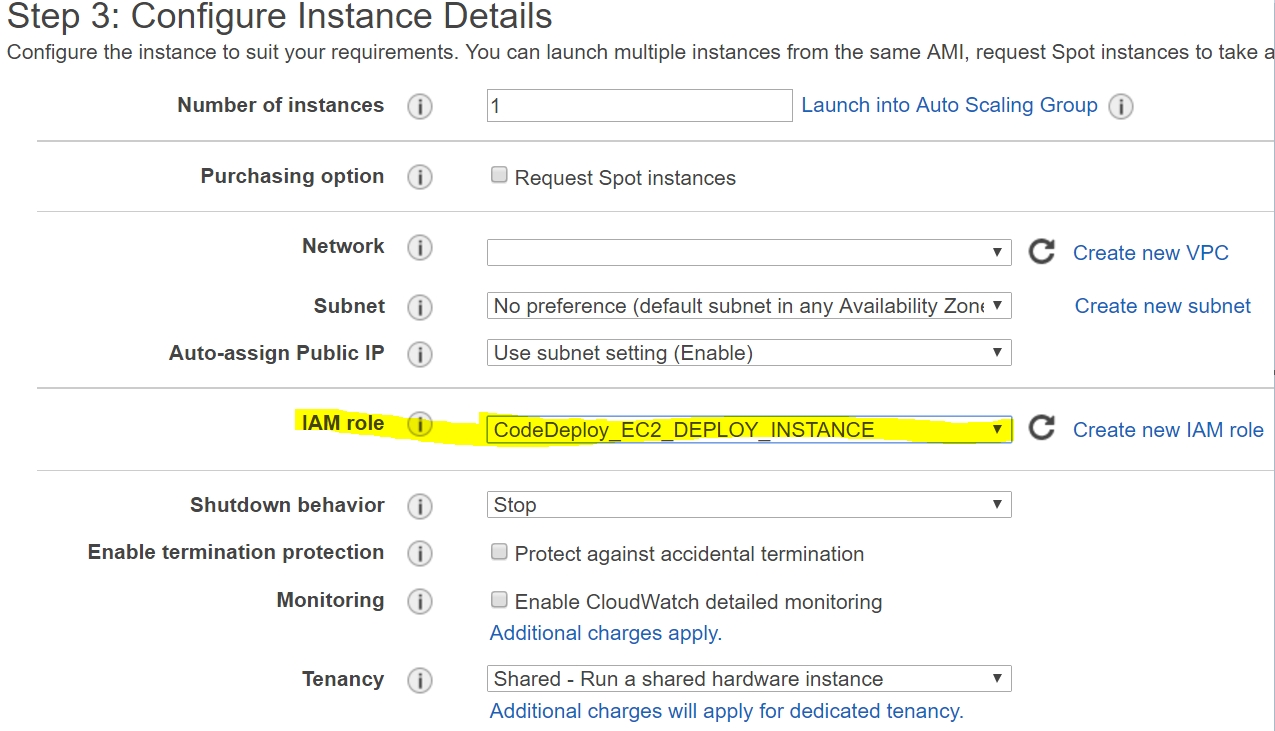This screenshot has height=731, width=1275.
Task: Open the Create new IAM role link
Action: click(1167, 430)
